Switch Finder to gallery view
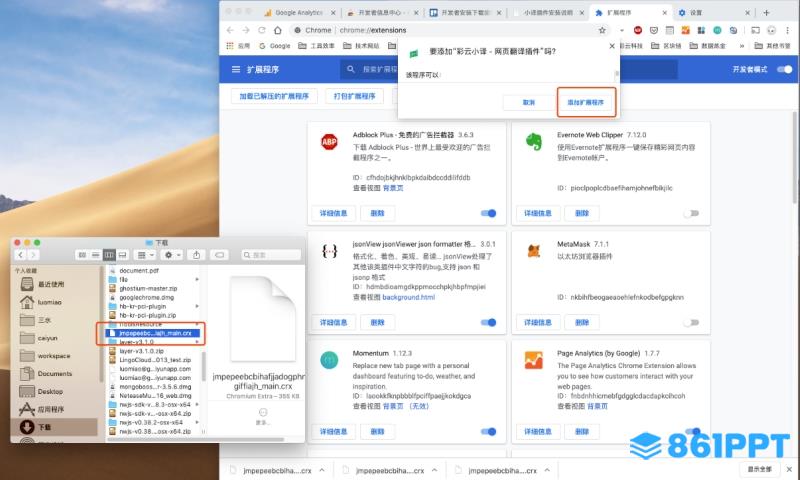The height and width of the screenshot is (480, 800). coord(122,255)
